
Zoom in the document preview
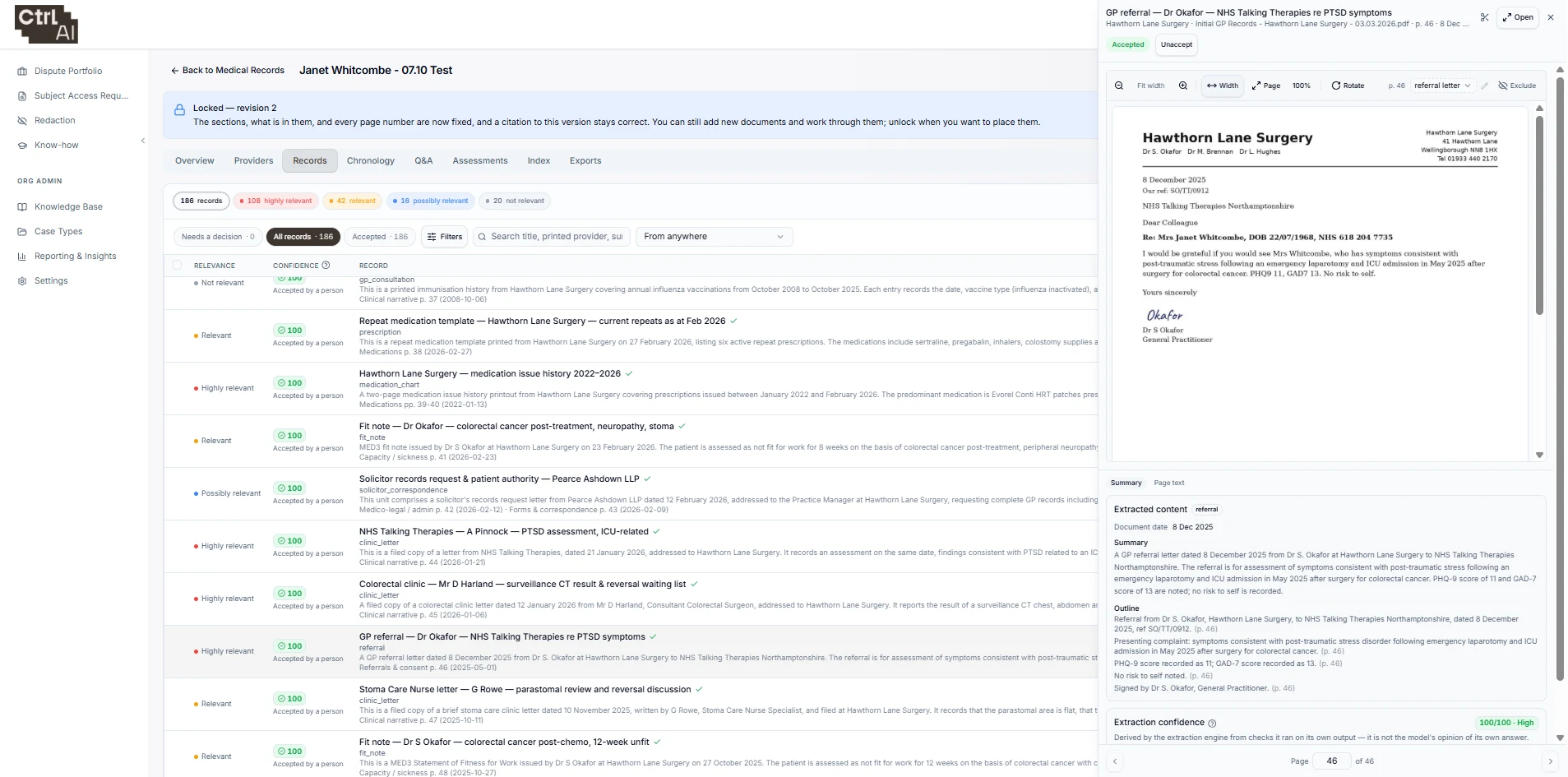[1183, 86]
